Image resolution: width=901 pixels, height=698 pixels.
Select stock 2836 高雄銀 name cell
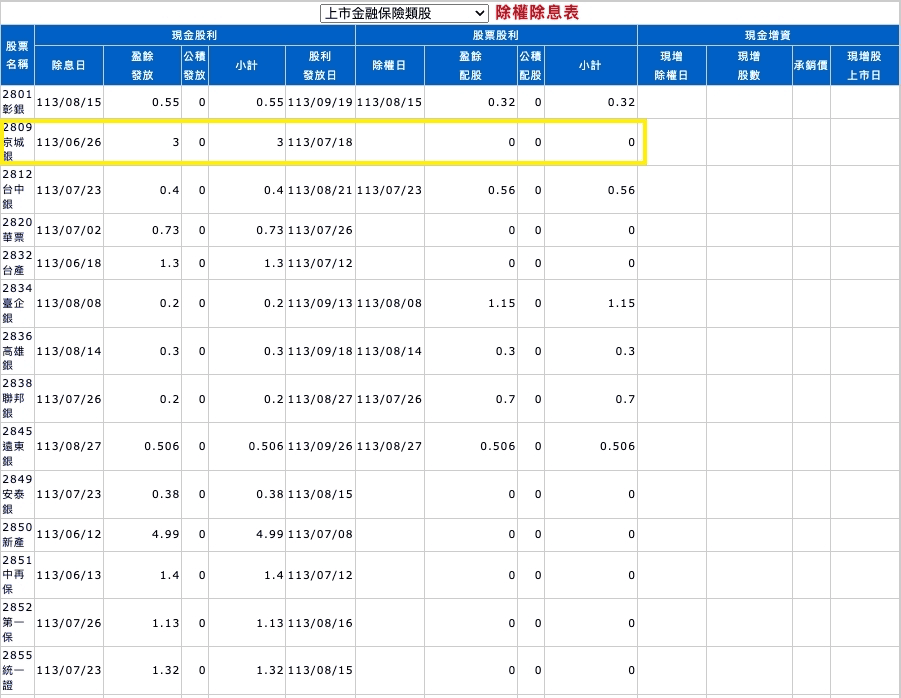coord(17,351)
